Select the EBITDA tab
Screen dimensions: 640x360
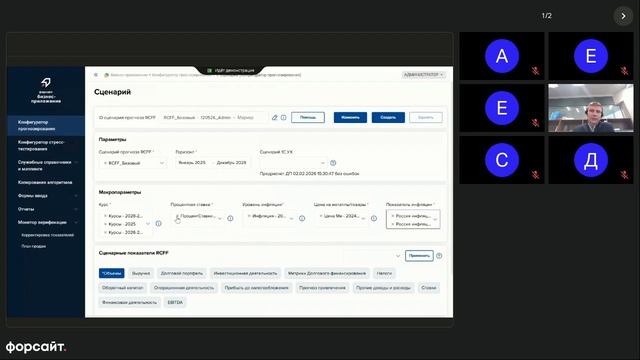[x=175, y=302]
